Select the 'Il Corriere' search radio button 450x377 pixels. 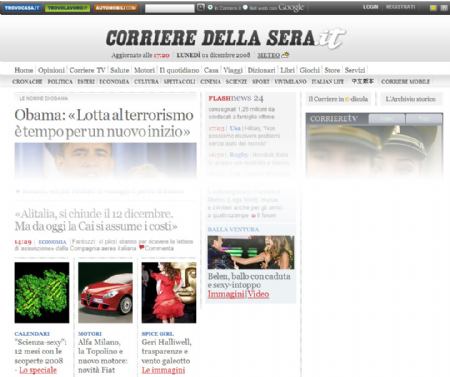pos(210,7)
